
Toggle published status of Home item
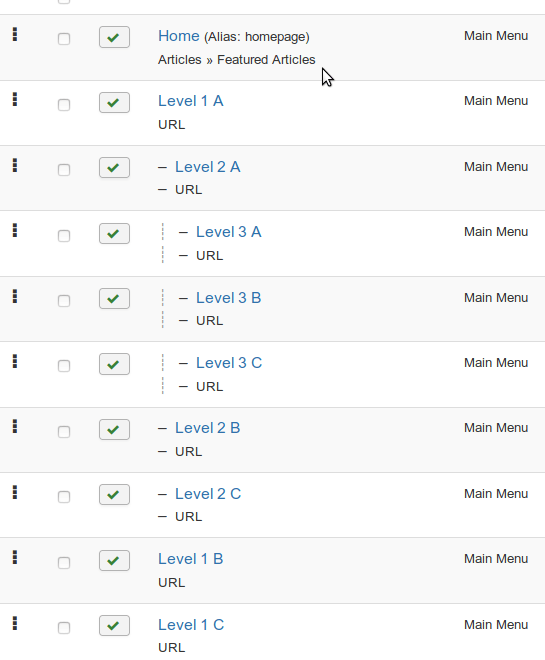(114, 37)
